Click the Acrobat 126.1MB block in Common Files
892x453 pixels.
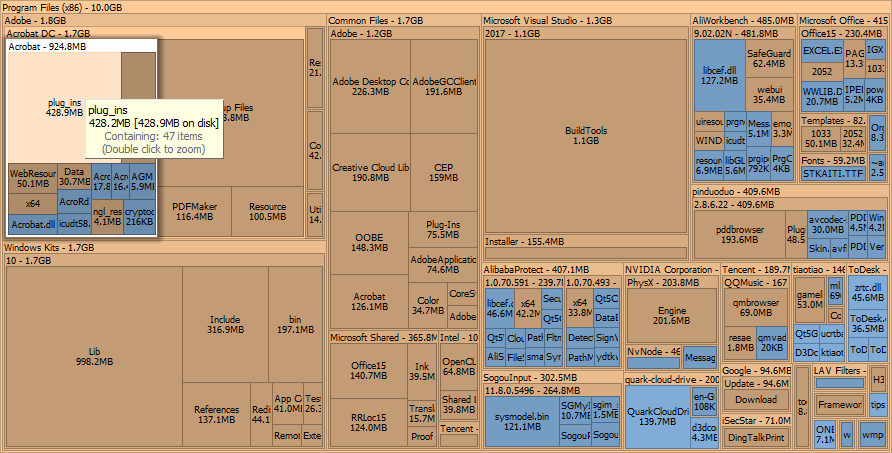pos(369,302)
